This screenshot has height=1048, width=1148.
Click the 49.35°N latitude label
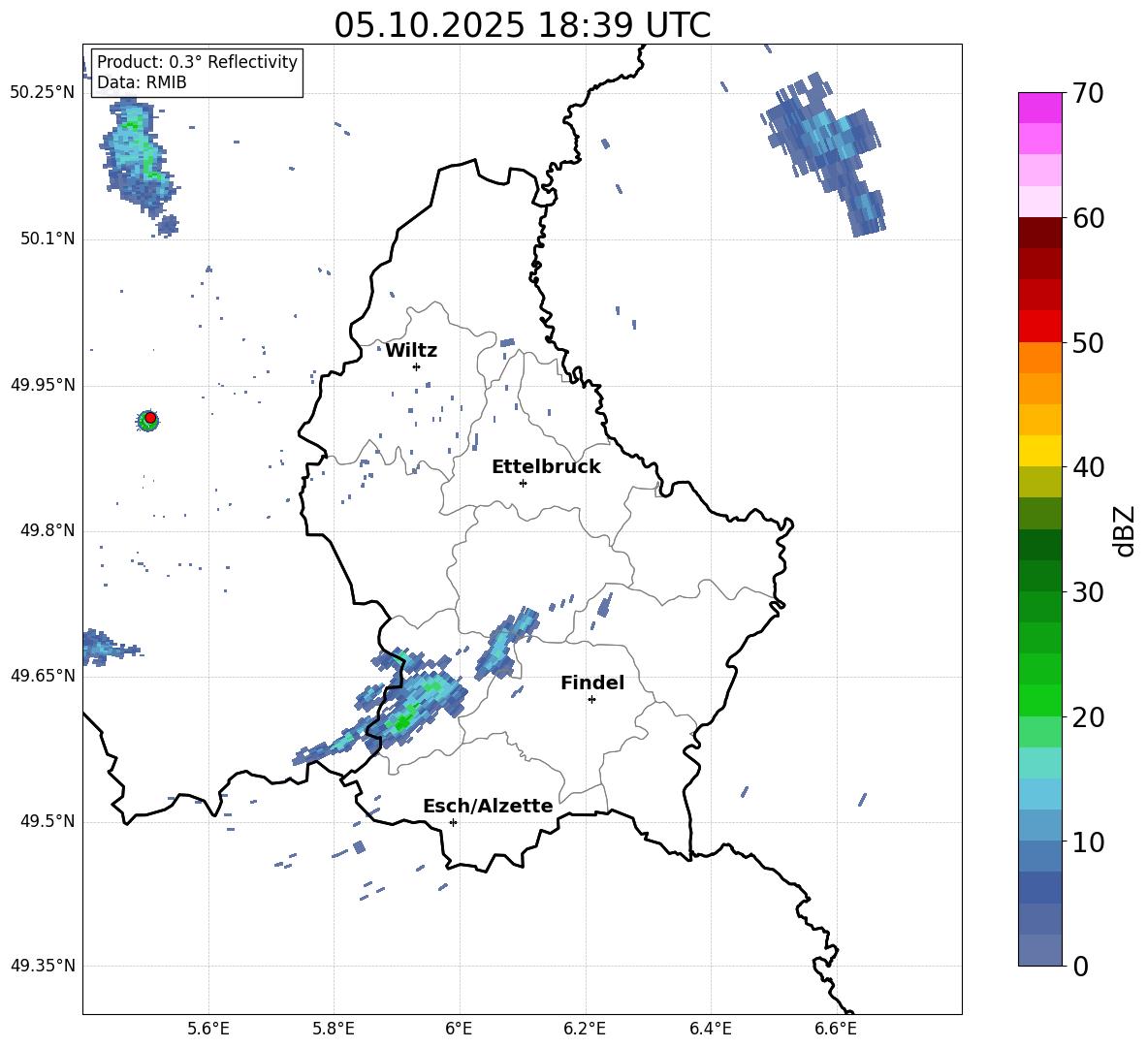pyautogui.click(x=43, y=966)
